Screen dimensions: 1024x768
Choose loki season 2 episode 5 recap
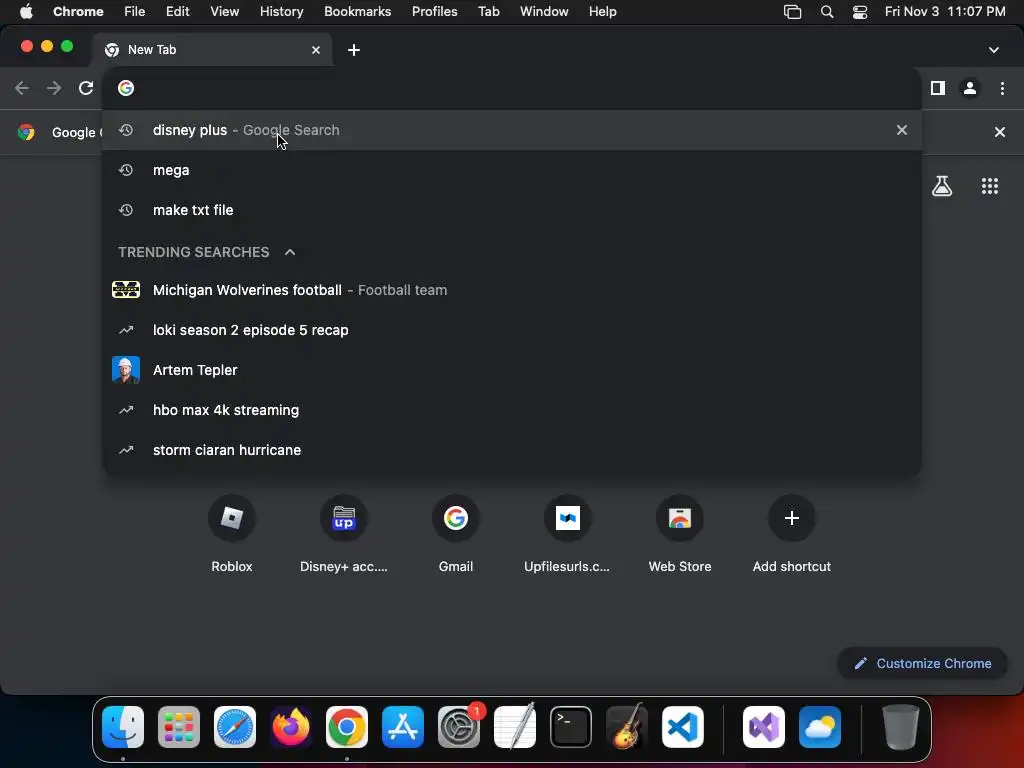(512, 330)
